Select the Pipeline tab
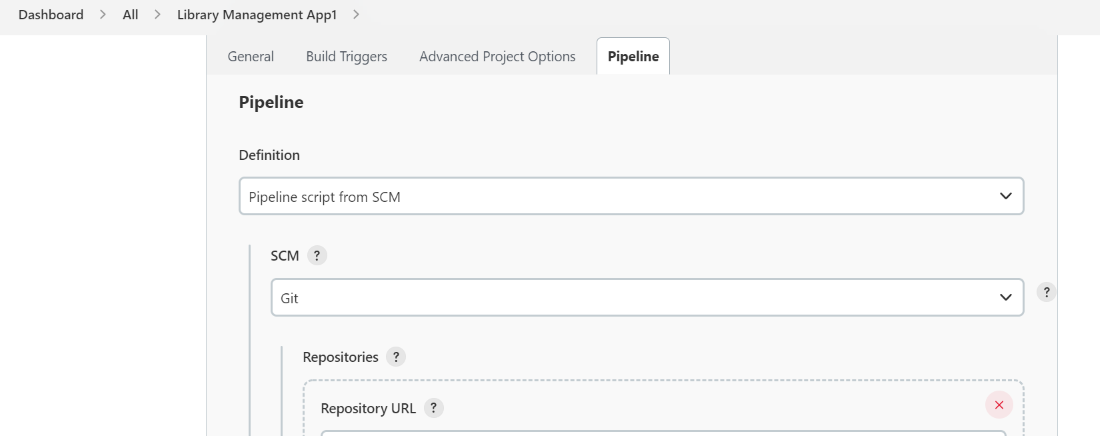 [633, 57]
